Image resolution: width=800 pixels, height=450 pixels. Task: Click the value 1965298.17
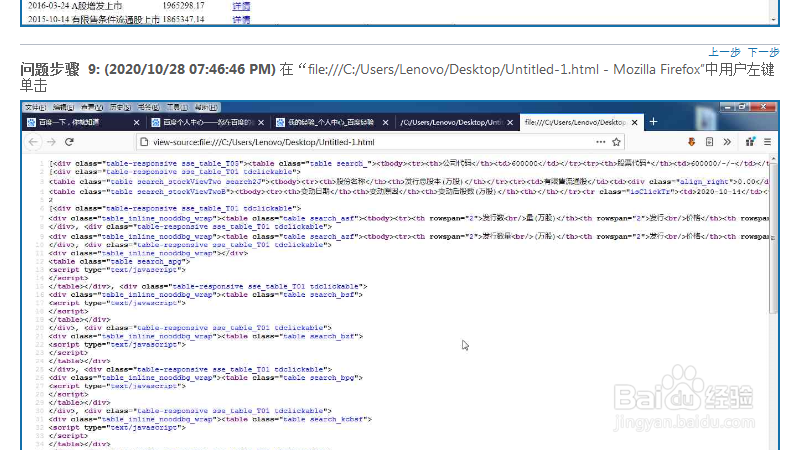point(183,6)
